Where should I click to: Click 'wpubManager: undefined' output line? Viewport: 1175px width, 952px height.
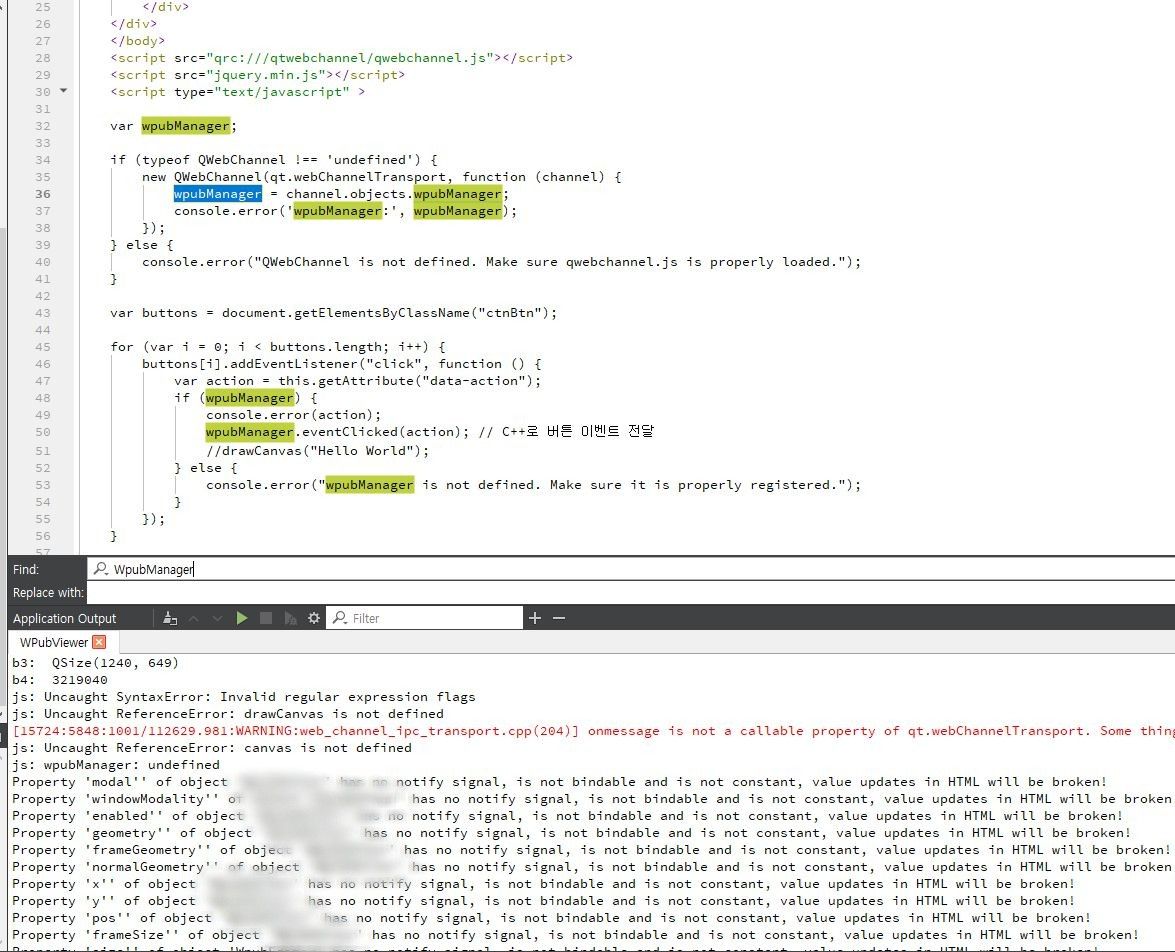[x=116, y=765]
